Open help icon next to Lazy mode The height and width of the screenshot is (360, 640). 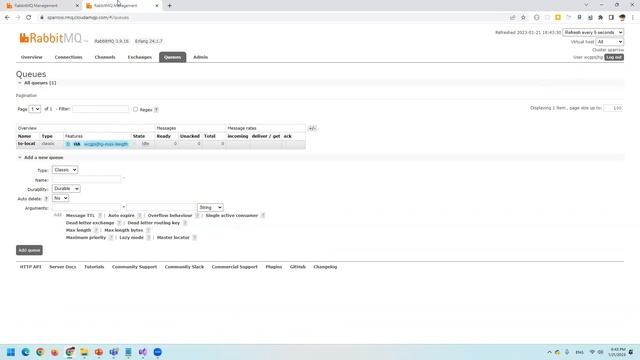[149, 238]
